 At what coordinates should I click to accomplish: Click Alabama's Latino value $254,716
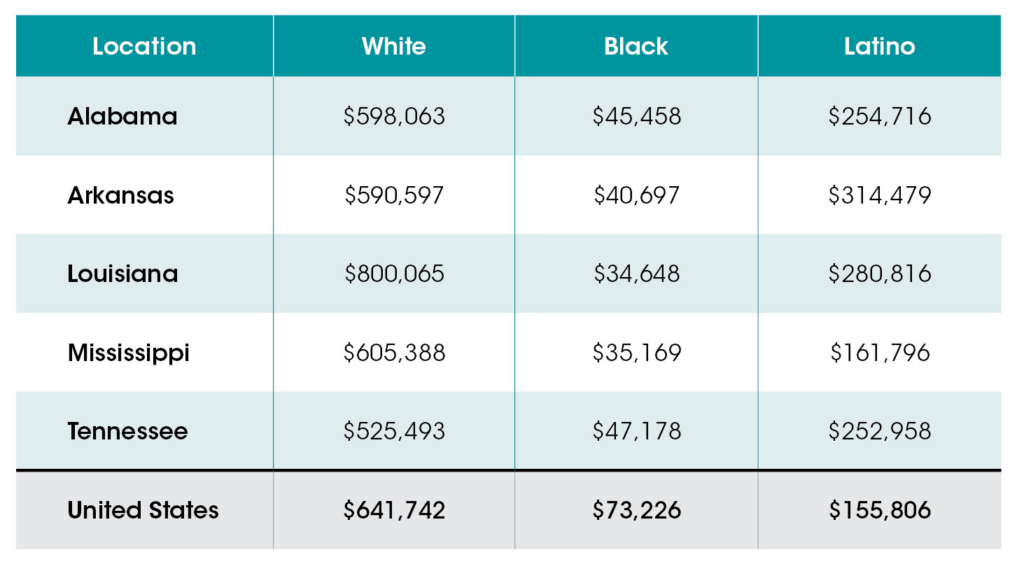pos(879,116)
